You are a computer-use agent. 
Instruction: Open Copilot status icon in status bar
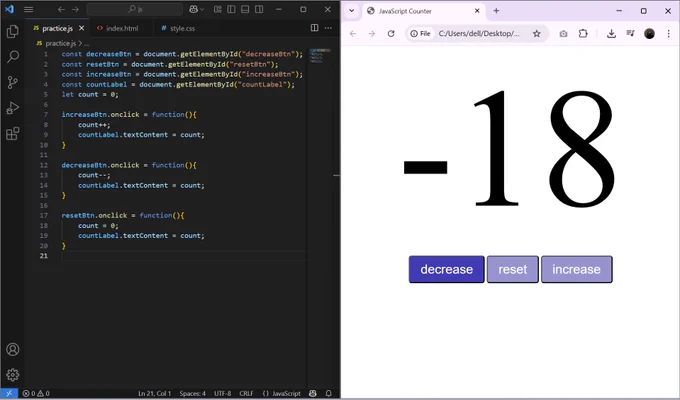pos(313,393)
